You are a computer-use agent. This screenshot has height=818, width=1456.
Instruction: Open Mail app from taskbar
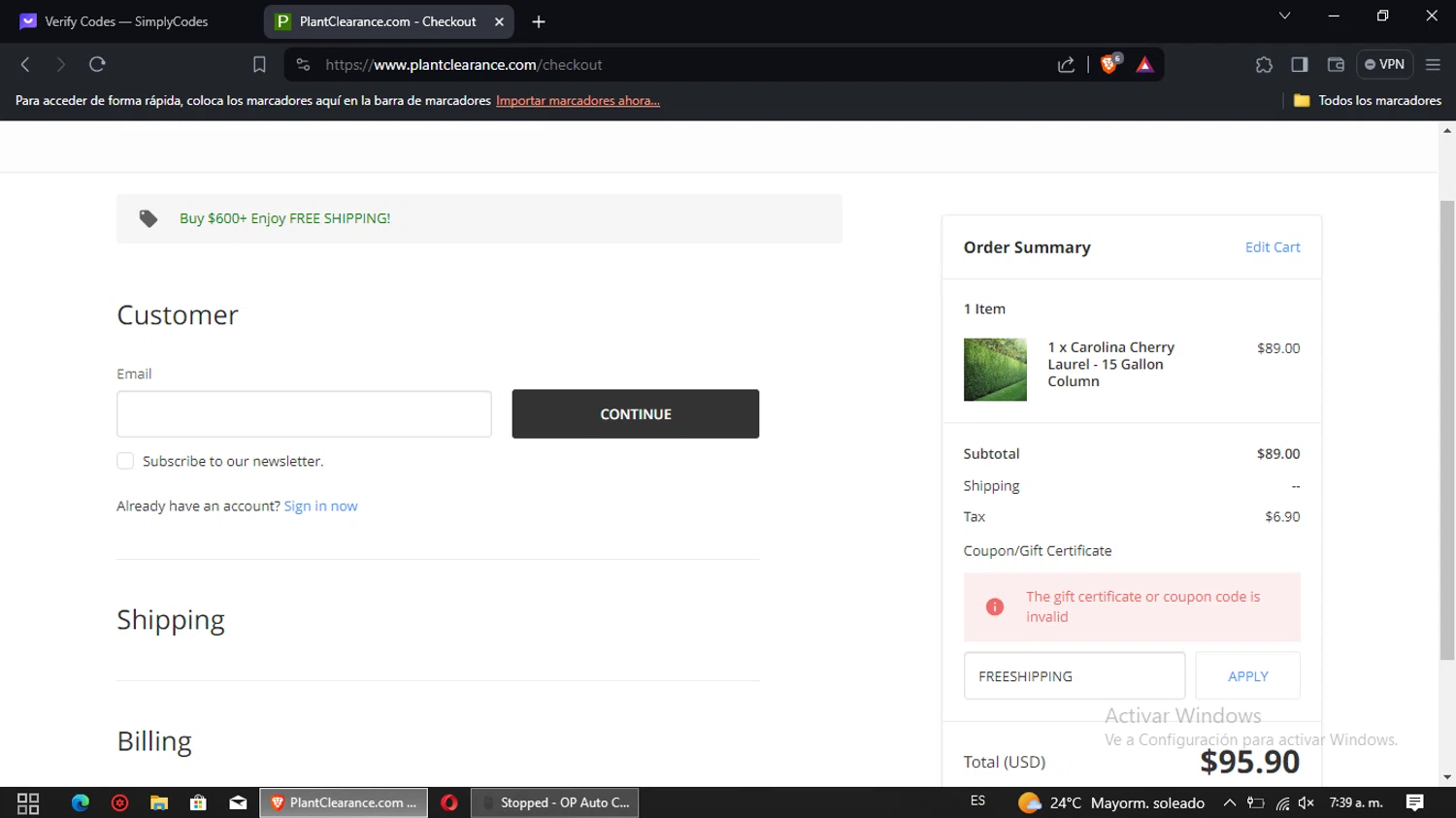[x=238, y=802]
